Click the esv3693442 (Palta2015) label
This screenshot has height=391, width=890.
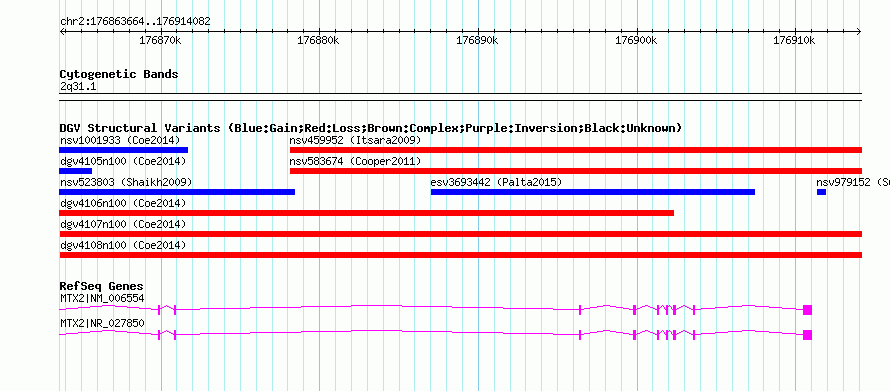tap(496, 182)
